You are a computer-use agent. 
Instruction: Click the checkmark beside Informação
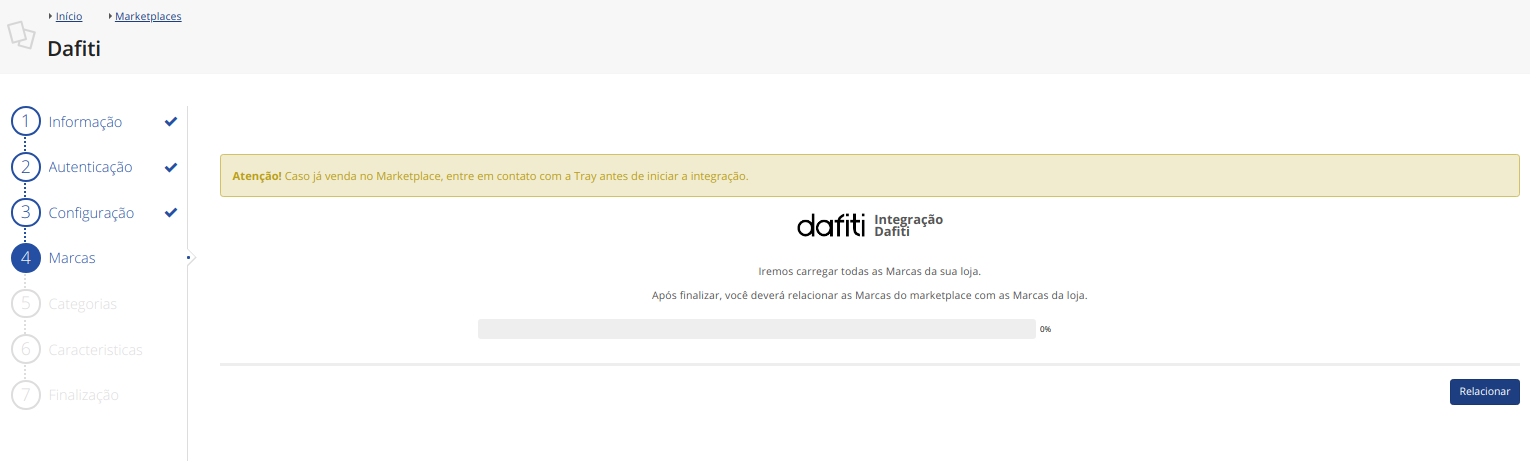pyautogui.click(x=171, y=121)
